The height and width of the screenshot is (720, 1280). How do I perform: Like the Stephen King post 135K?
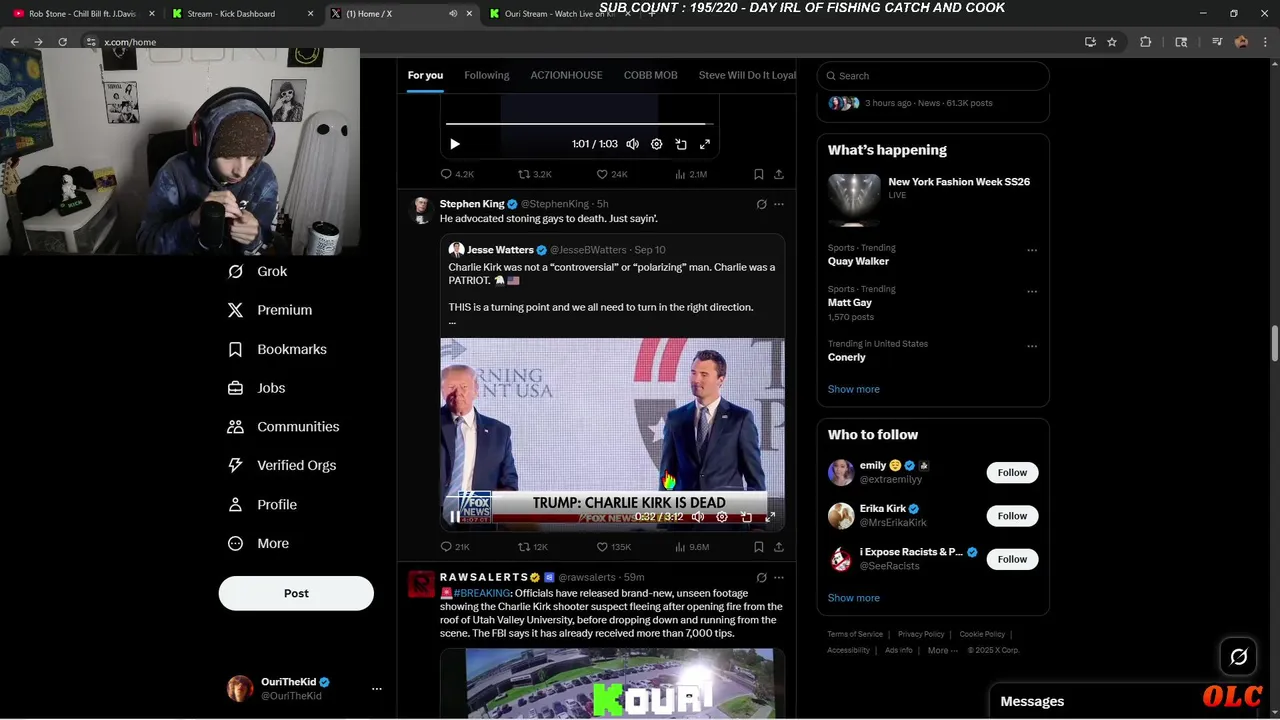pos(614,547)
